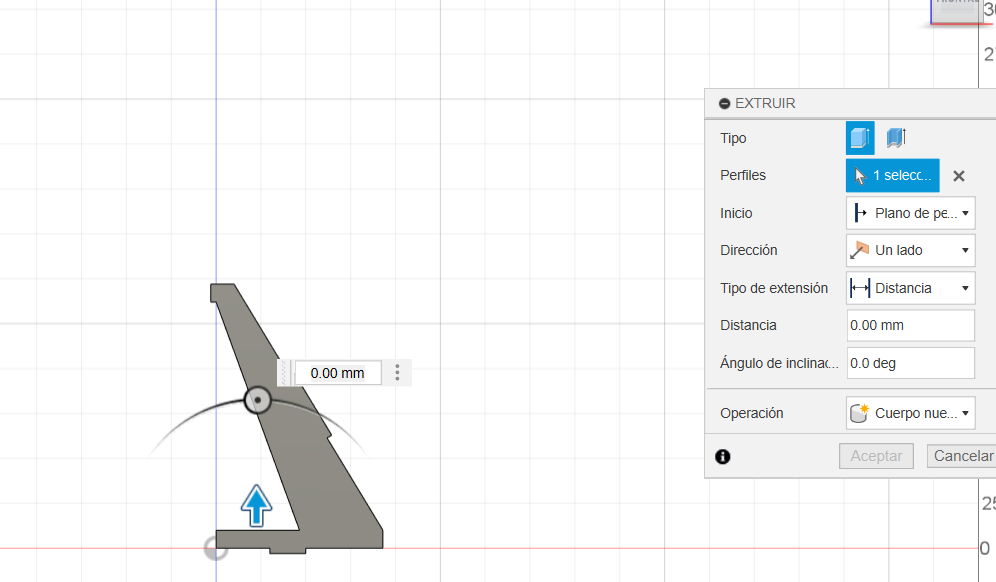Open the three-dot menu by the distance field
This screenshot has width=996, height=582.
[x=398, y=373]
